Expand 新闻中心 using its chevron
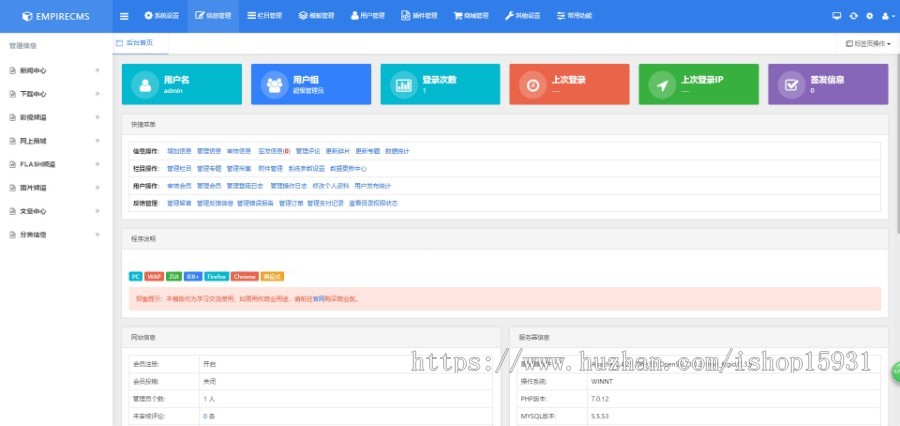 point(97,70)
